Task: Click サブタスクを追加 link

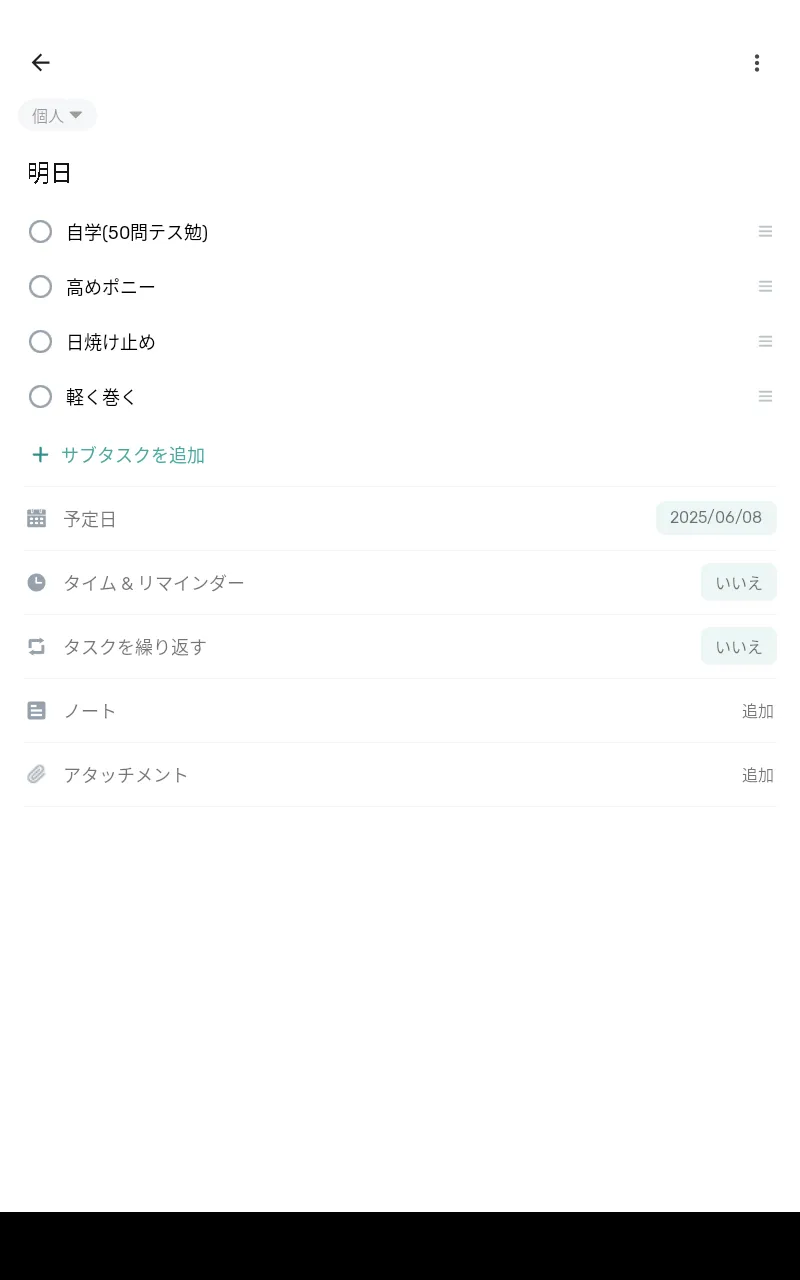Action: (x=133, y=455)
